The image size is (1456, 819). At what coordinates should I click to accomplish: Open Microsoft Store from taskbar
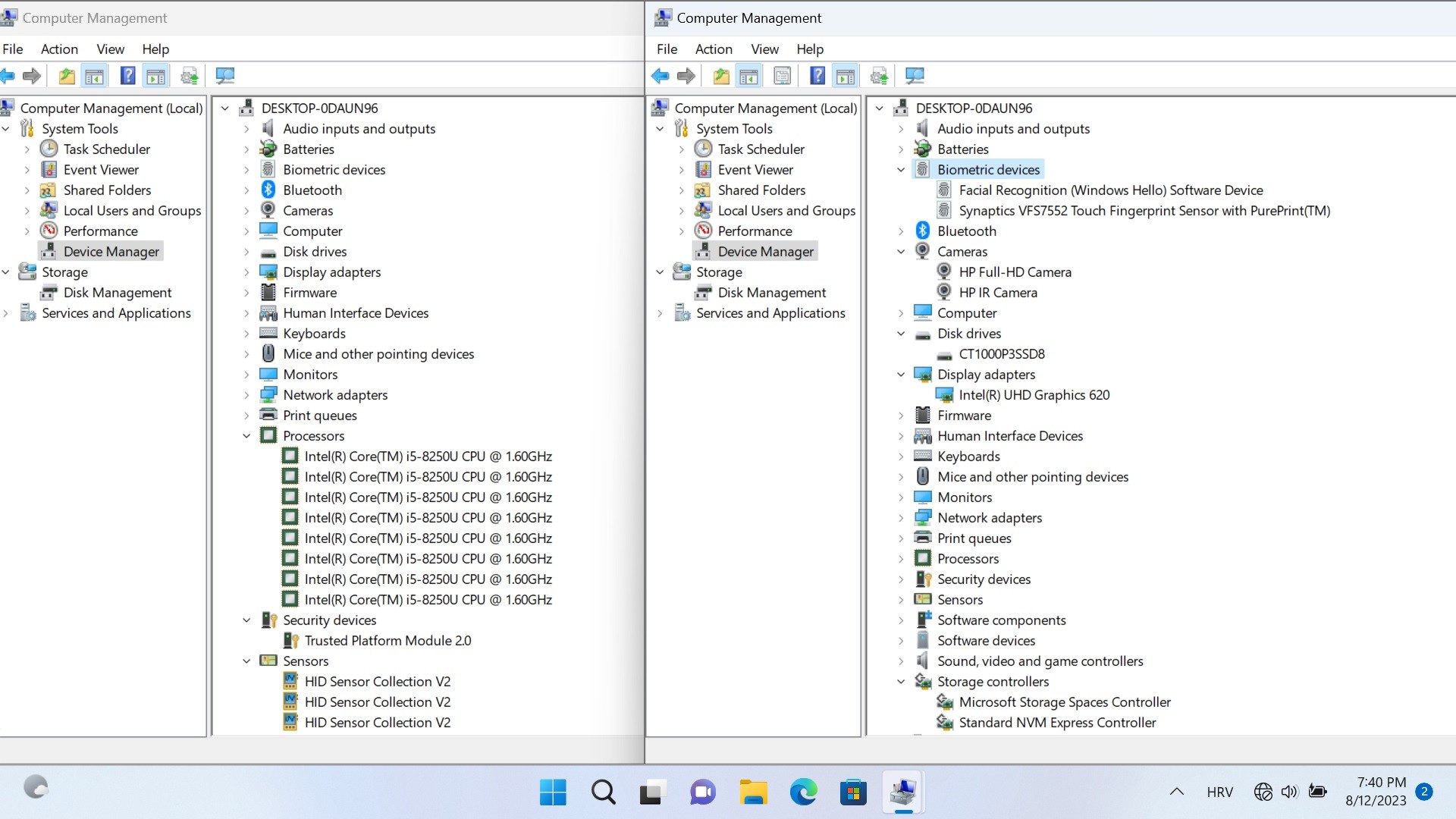point(853,792)
